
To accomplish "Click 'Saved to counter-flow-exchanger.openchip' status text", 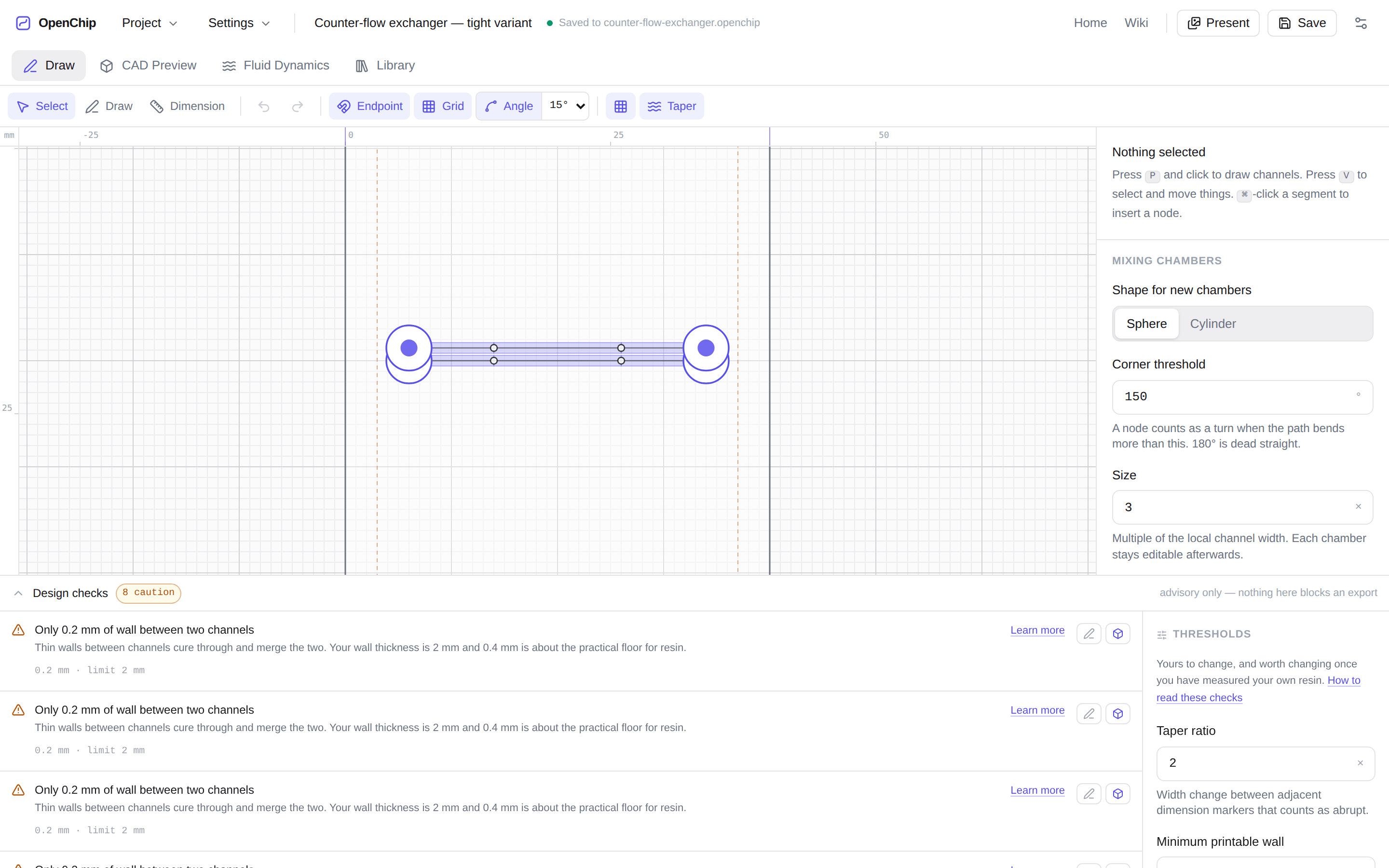I will [659, 23].
